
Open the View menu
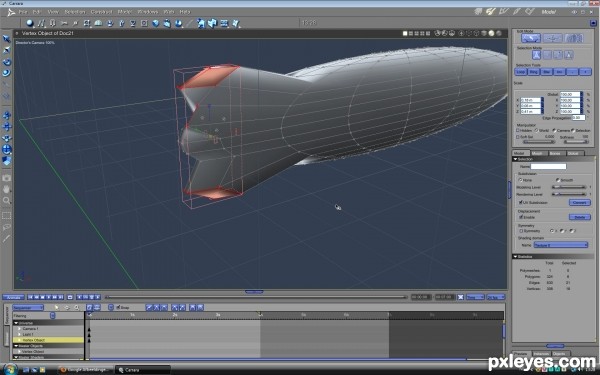pos(53,12)
